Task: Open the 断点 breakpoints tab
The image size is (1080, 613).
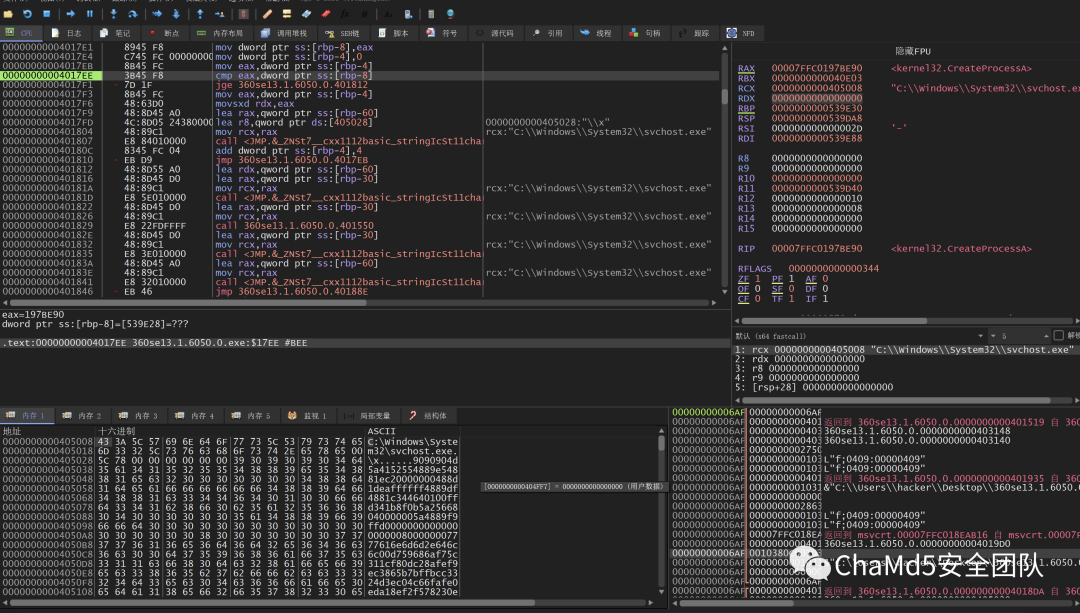Action: point(164,33)
